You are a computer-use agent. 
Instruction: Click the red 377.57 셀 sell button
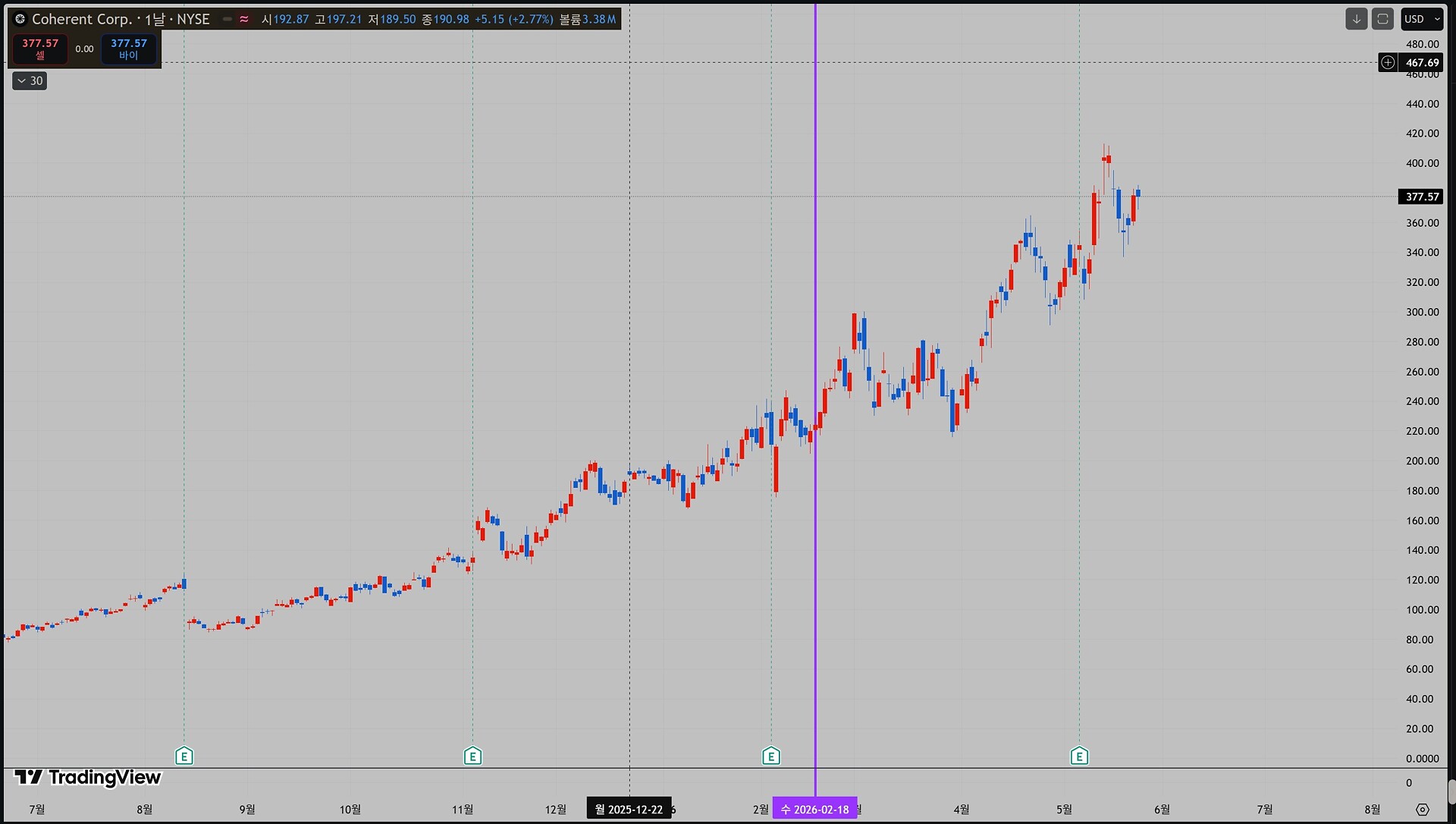(40, 49)
